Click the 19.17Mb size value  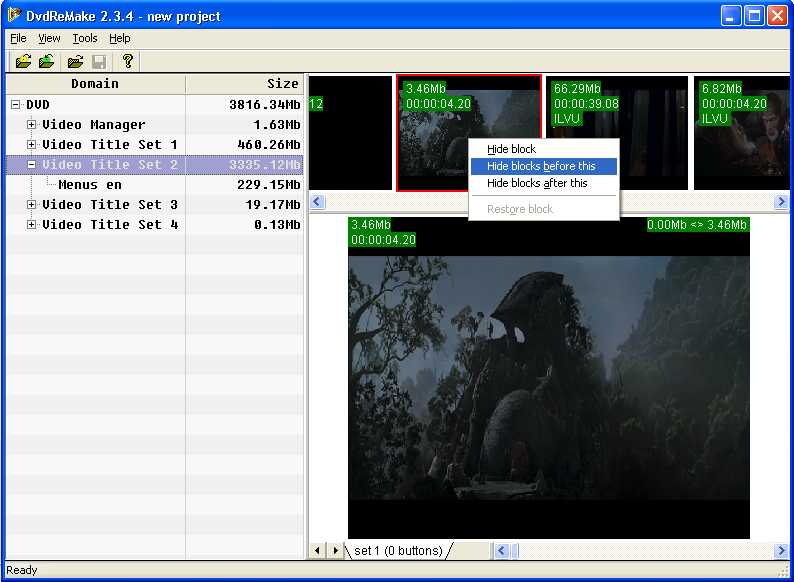coord(272,205)
